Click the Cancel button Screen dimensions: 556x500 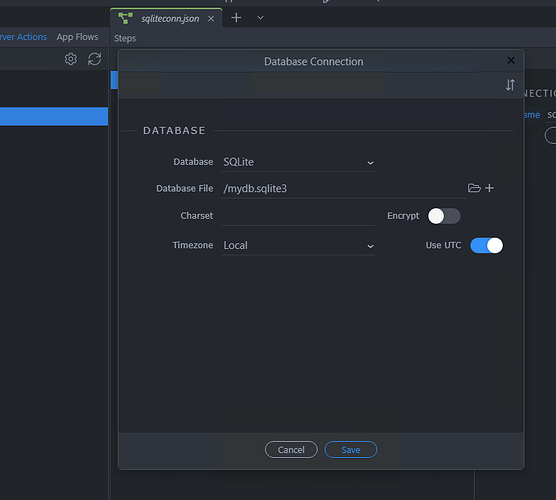(x=291, y=450)
